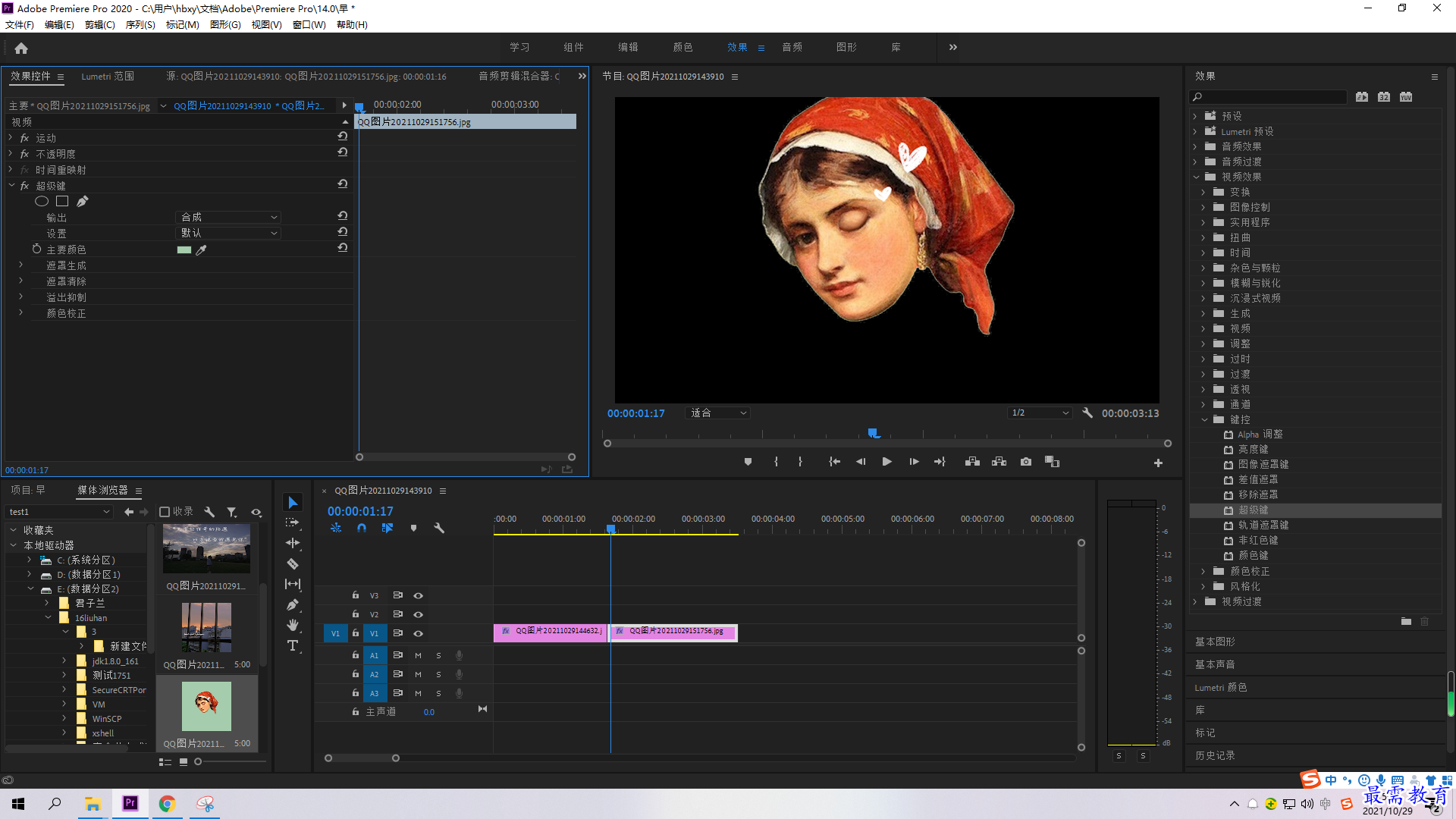This screenshot has height=819, width=1456.
Task: Select the Slip tool
Action: point(293,585)
